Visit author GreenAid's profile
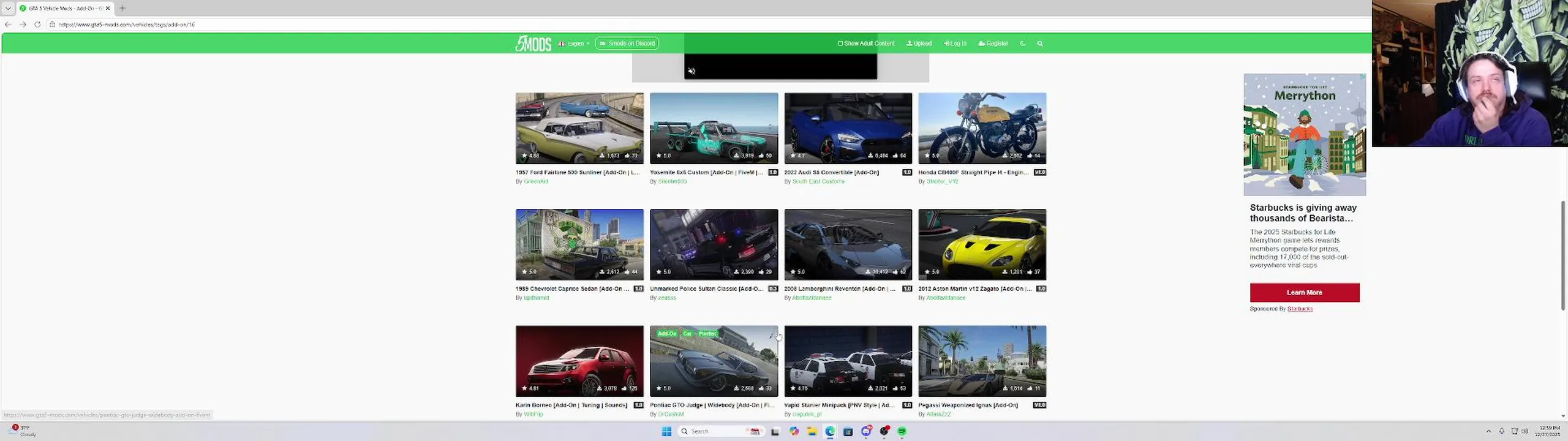1568x441 pixels. (x=536, y=181)
